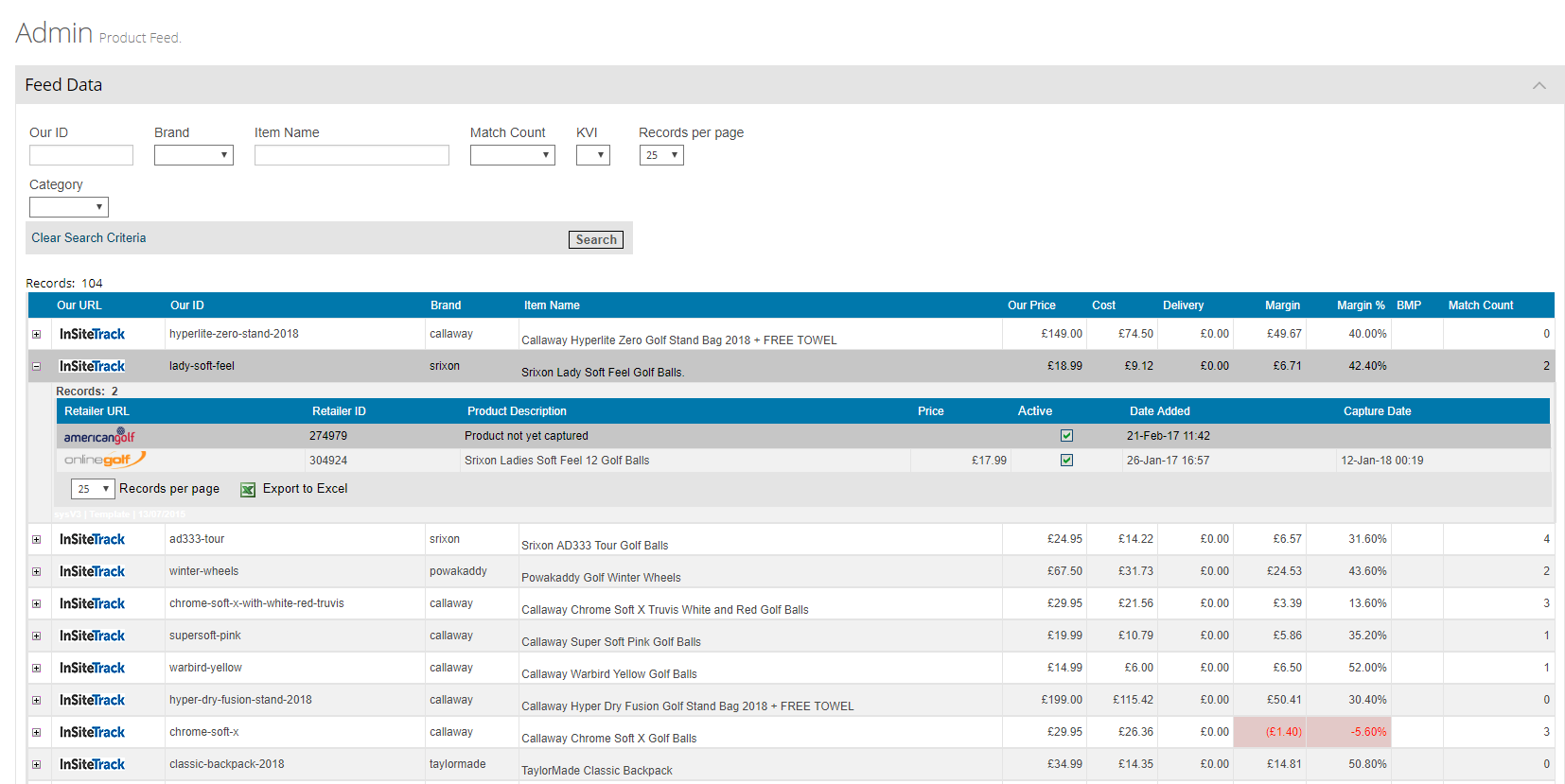Expand the classic-backpack-2018 row

37,764
